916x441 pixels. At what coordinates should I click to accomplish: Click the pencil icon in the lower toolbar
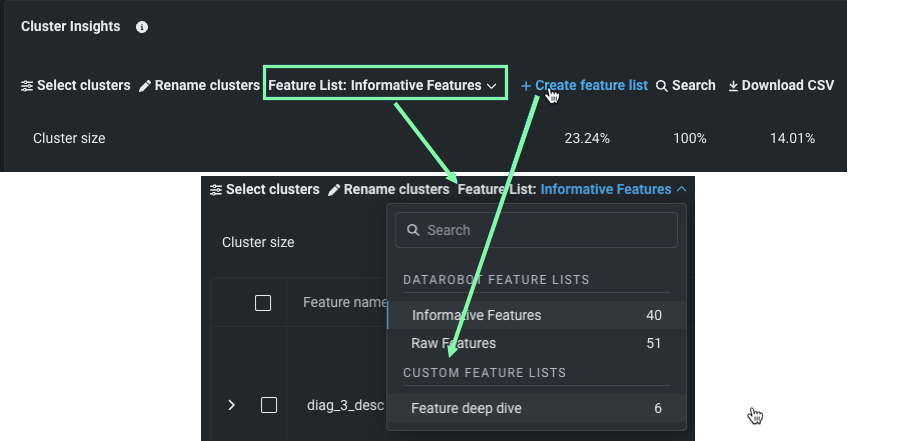(x=334, y=189)
